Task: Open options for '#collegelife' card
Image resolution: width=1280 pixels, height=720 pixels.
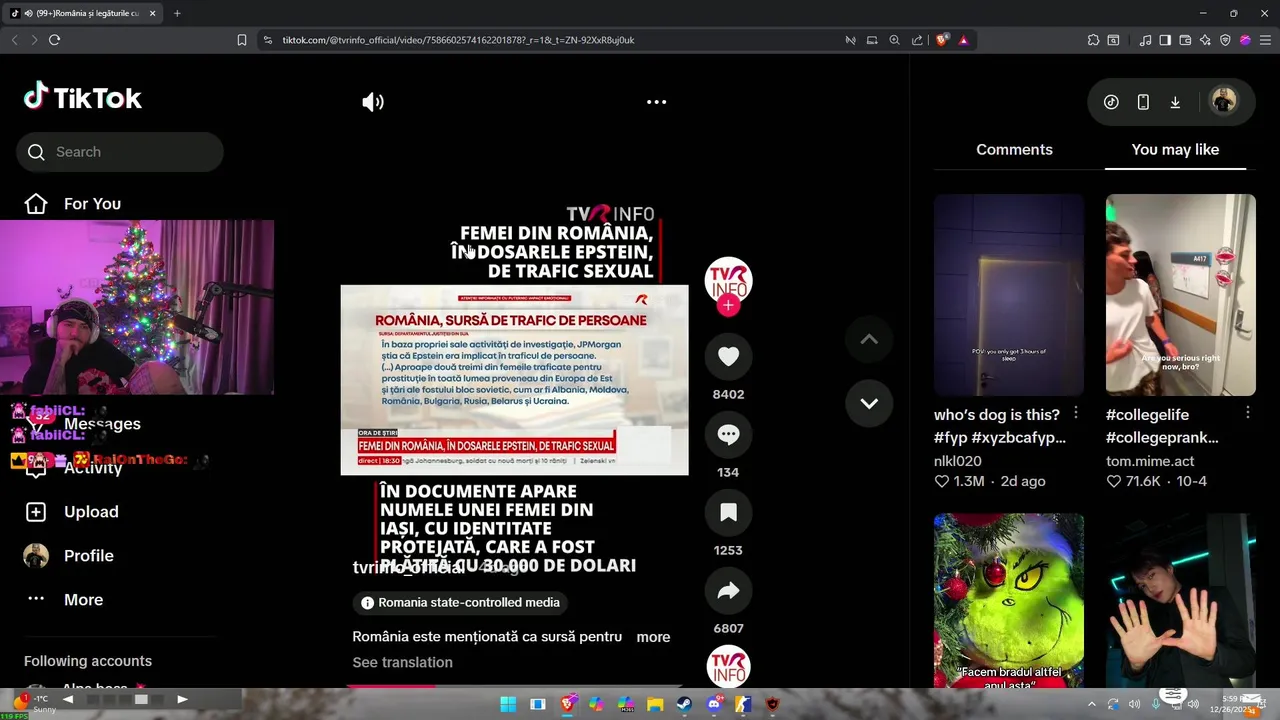Action: 1248,413
